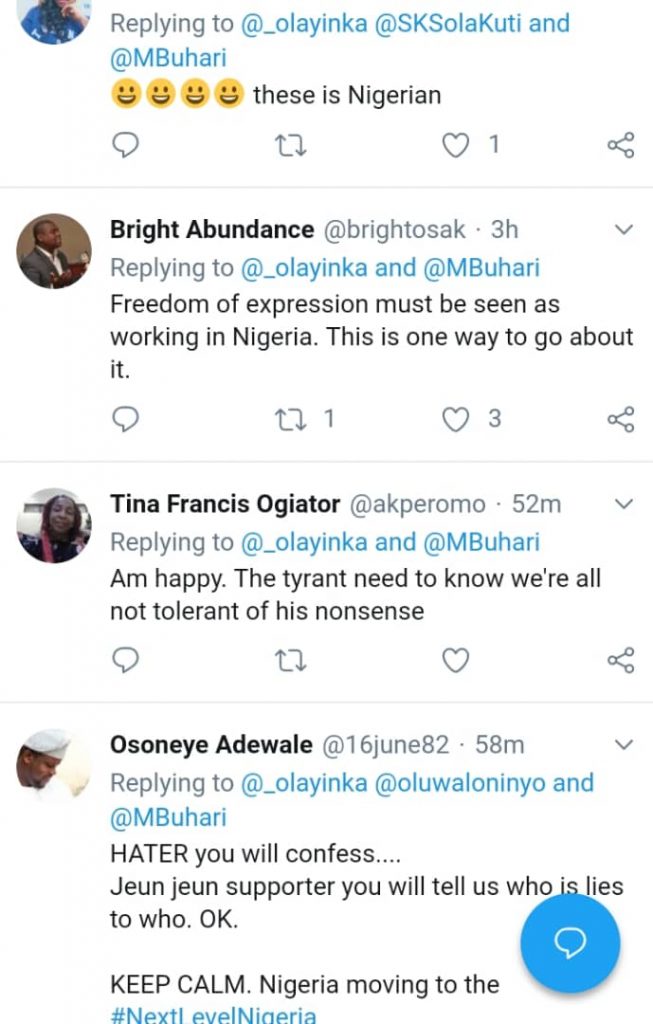
Task: Reply to Bright Abundance's tweet
Action: [x=124, y=419]
